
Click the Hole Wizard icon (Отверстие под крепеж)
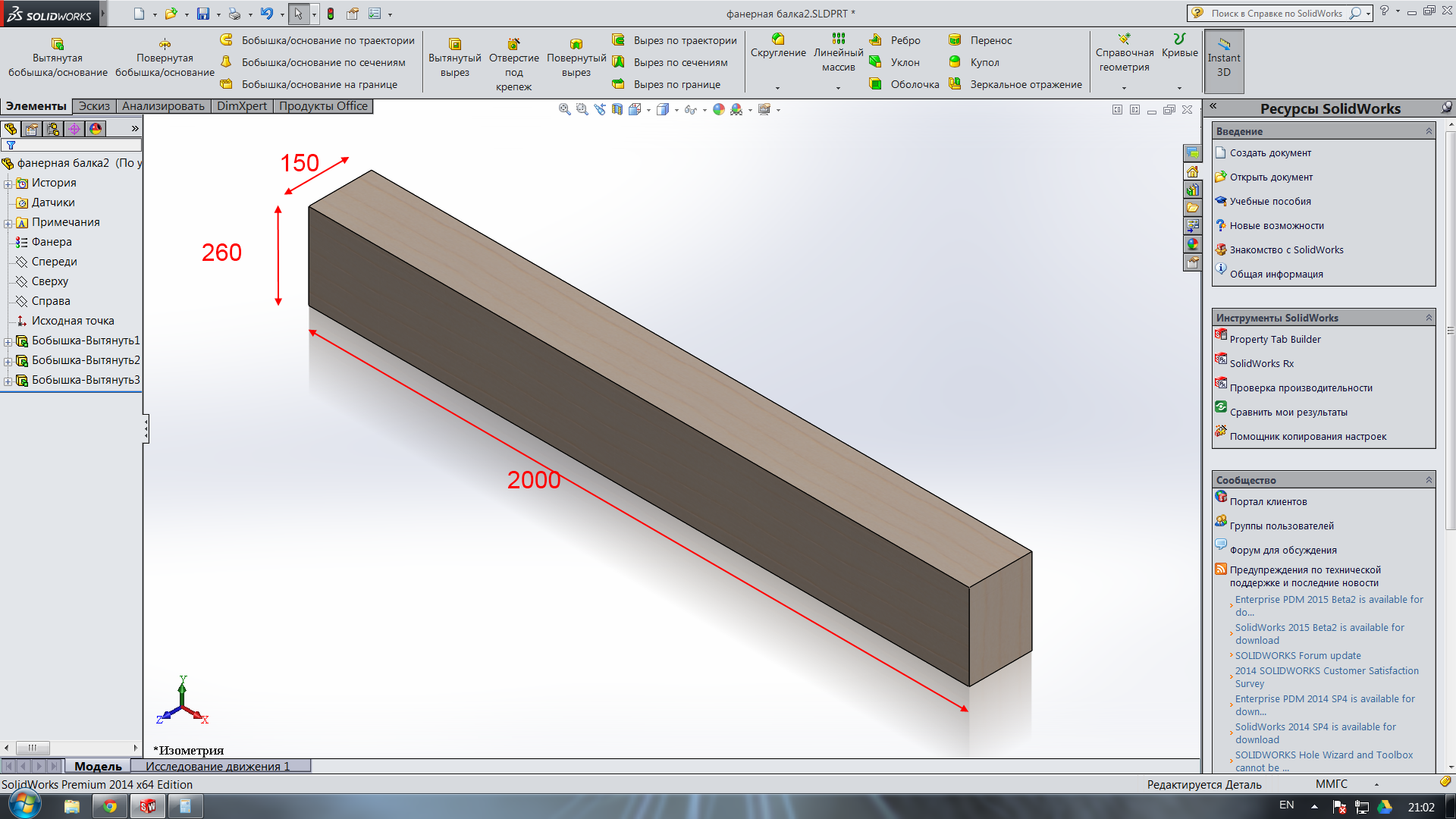point(513,44)
